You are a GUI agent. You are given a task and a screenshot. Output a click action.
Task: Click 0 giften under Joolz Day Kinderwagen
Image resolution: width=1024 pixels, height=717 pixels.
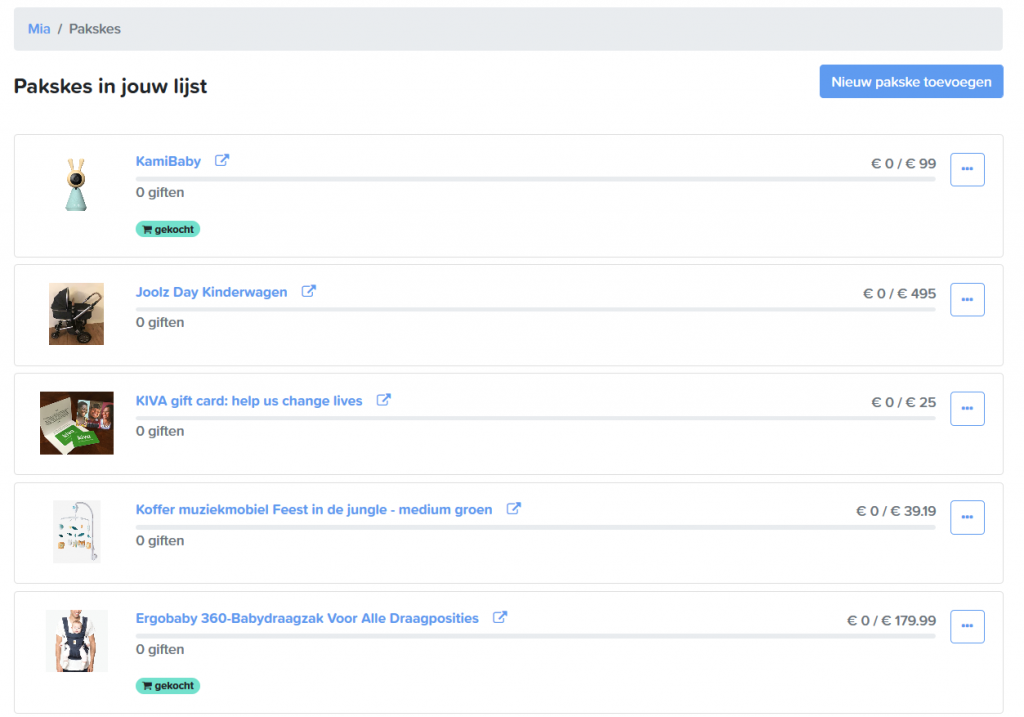click(x=160, y=322)
